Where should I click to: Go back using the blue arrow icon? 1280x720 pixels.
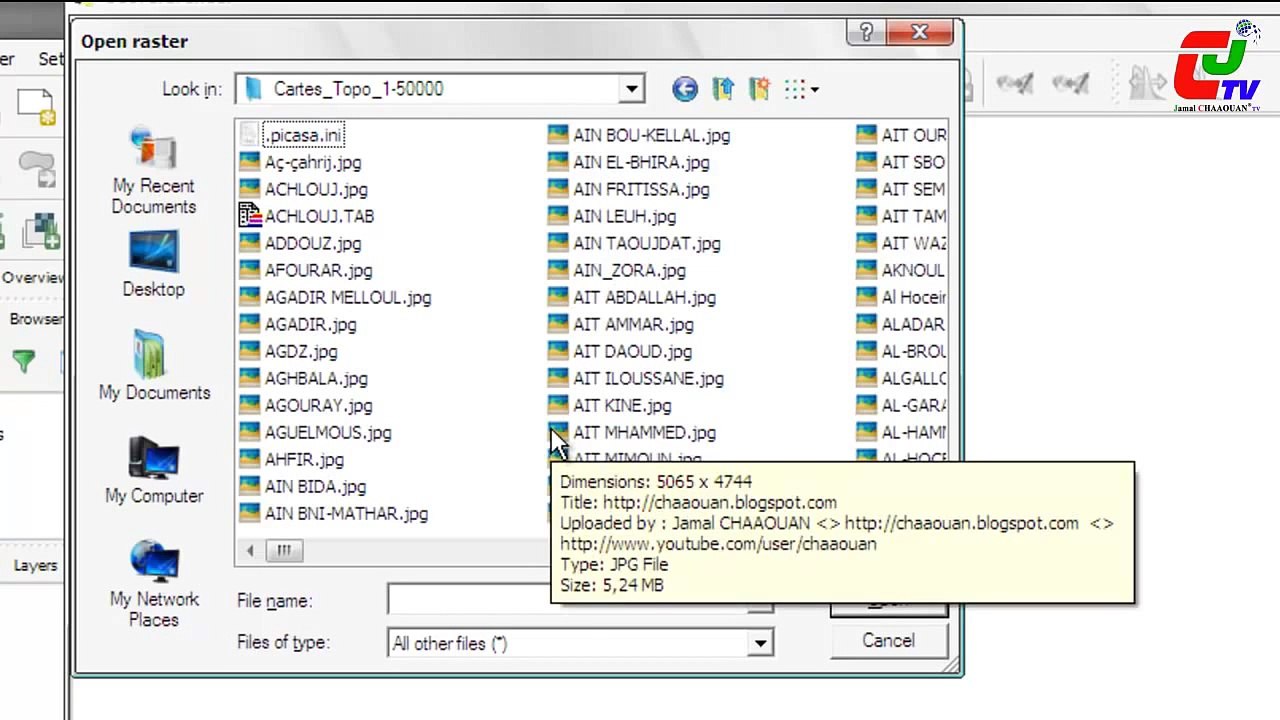click(685, 89)
